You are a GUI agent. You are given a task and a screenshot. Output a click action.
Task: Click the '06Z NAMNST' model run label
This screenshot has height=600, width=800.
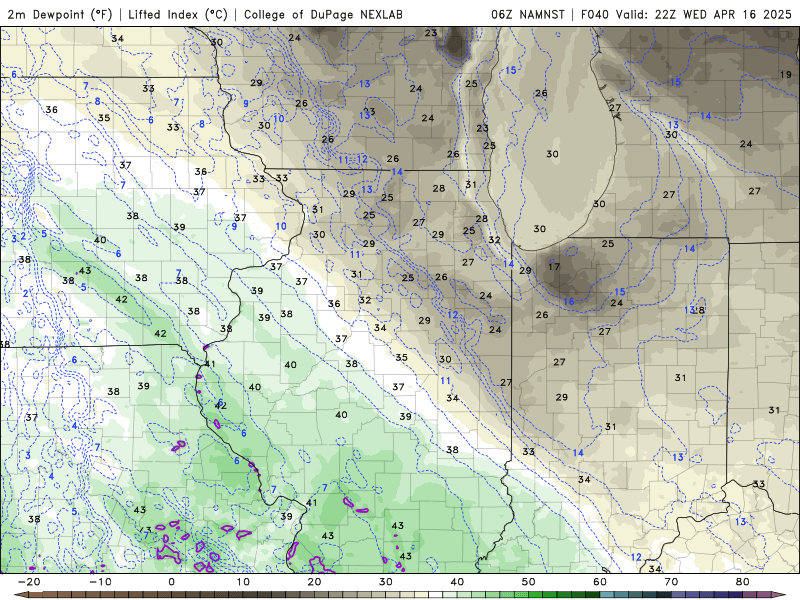pos(528,14)
